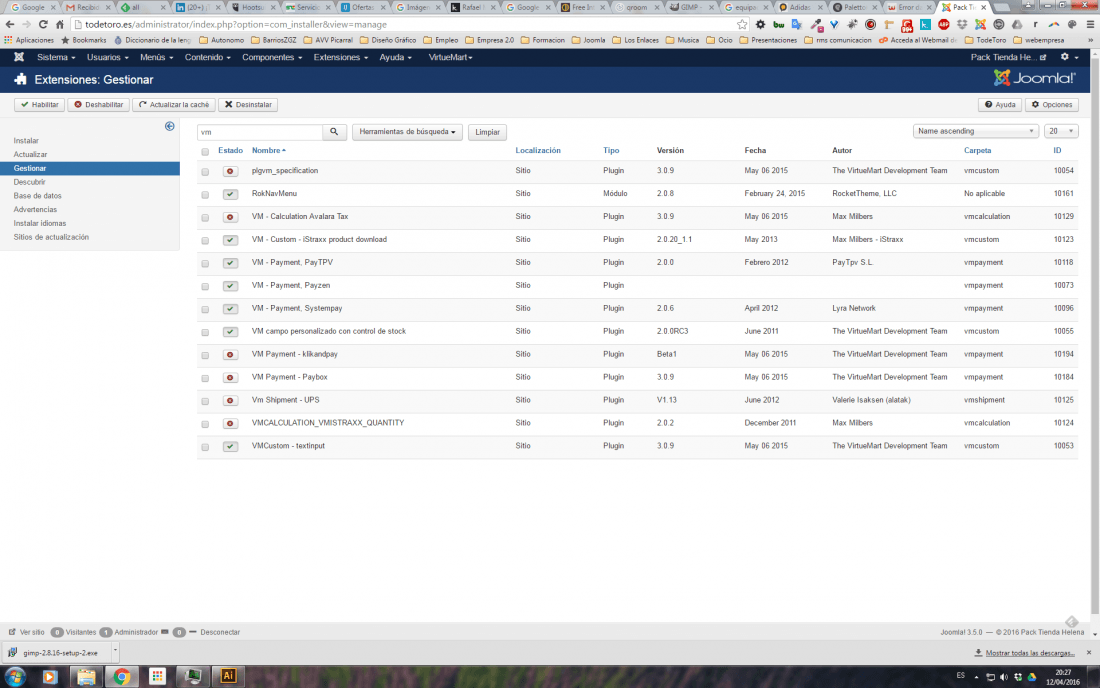Open Sitios de actualización in sidebar
1100x688 pixels.
(51, 237)
